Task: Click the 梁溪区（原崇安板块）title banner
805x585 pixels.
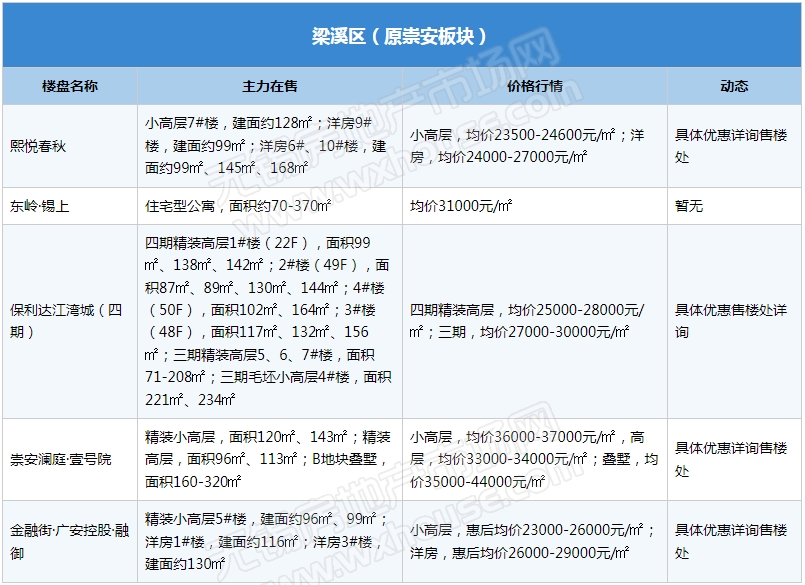Action: [x=401, y=36]
